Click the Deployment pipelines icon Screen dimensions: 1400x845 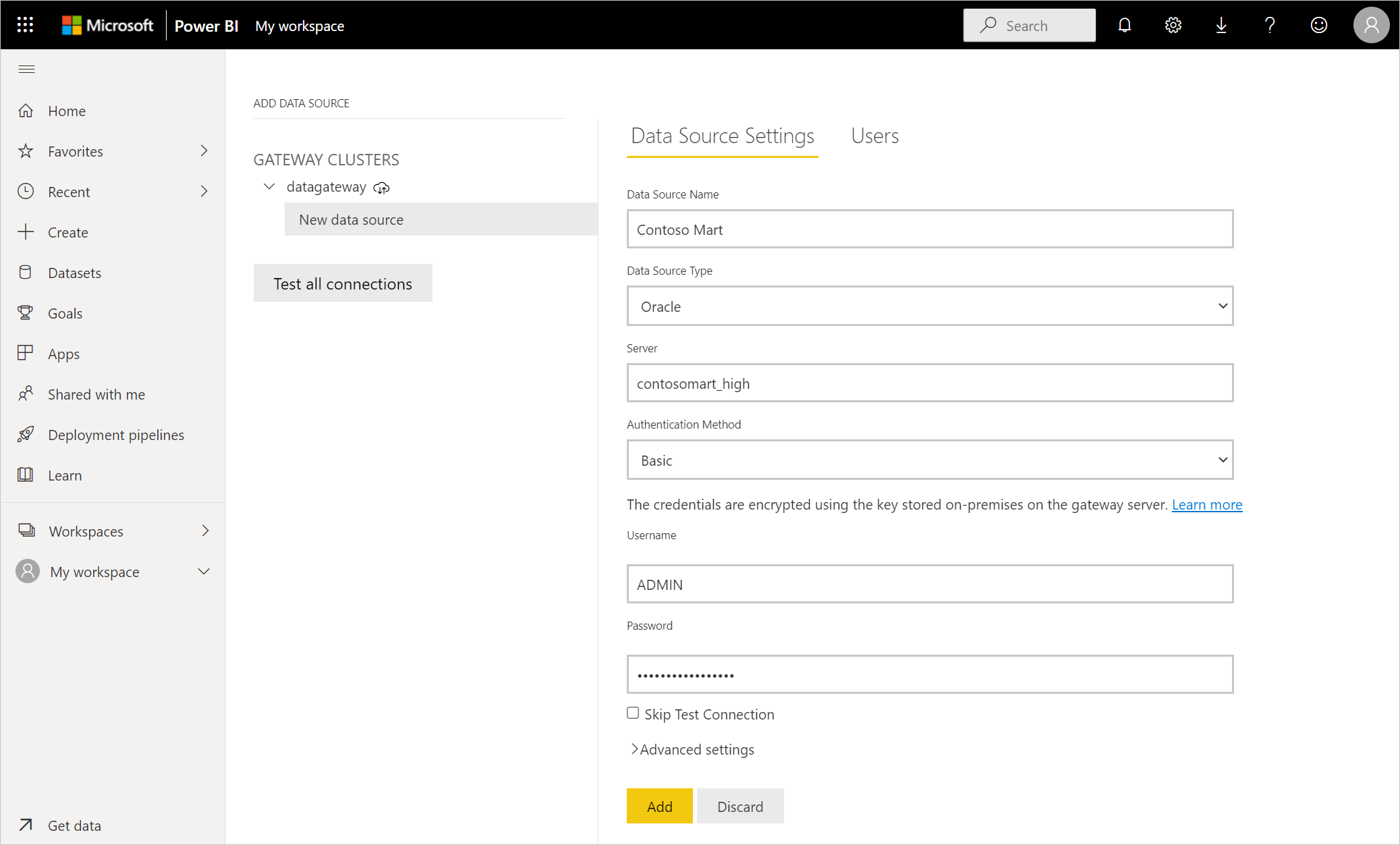tap(26, 434)
